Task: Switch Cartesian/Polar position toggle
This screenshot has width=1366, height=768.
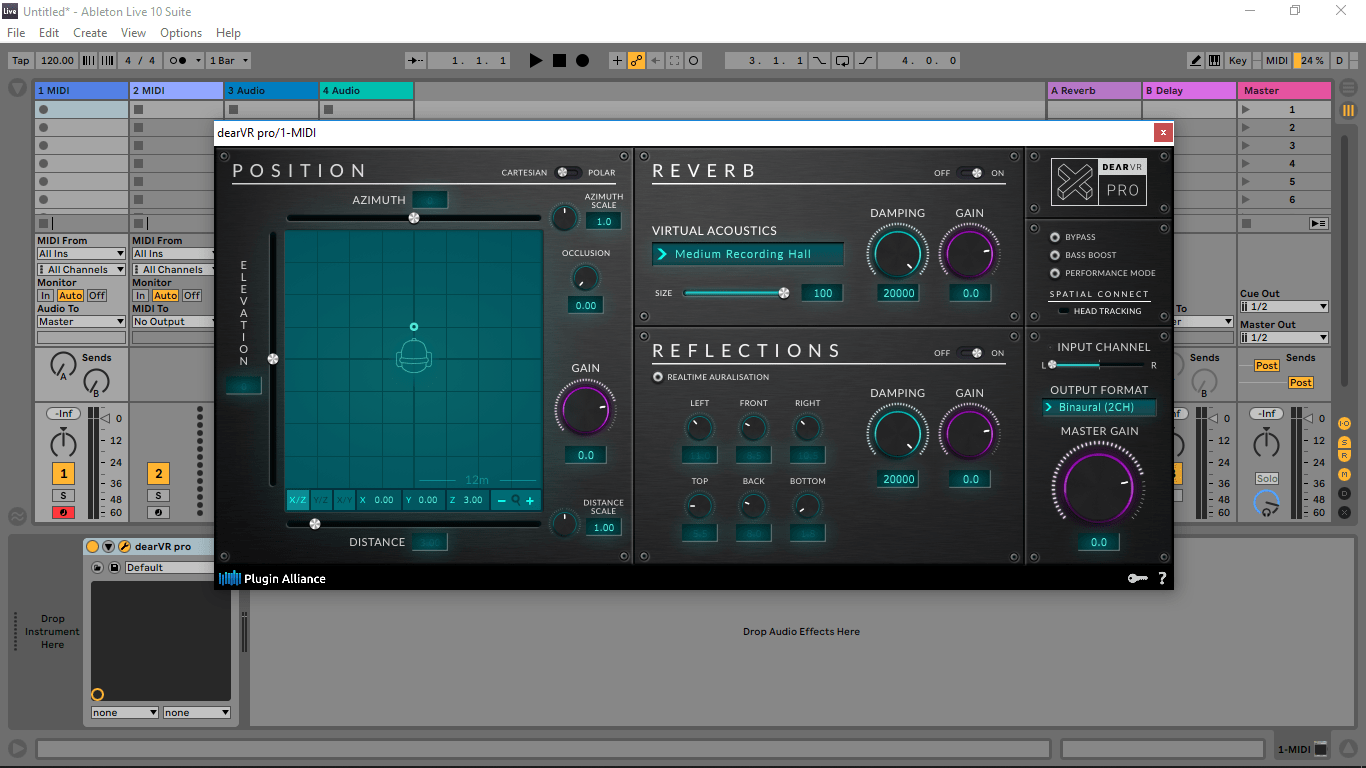Action: click(x=567, y=172)
